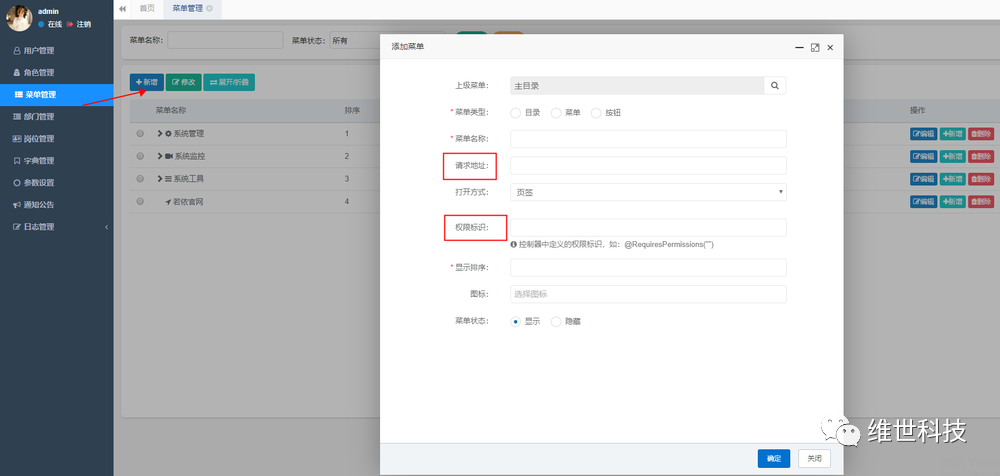
Task: Open 字典管理 in the sidebar
Action: (57, 161)
